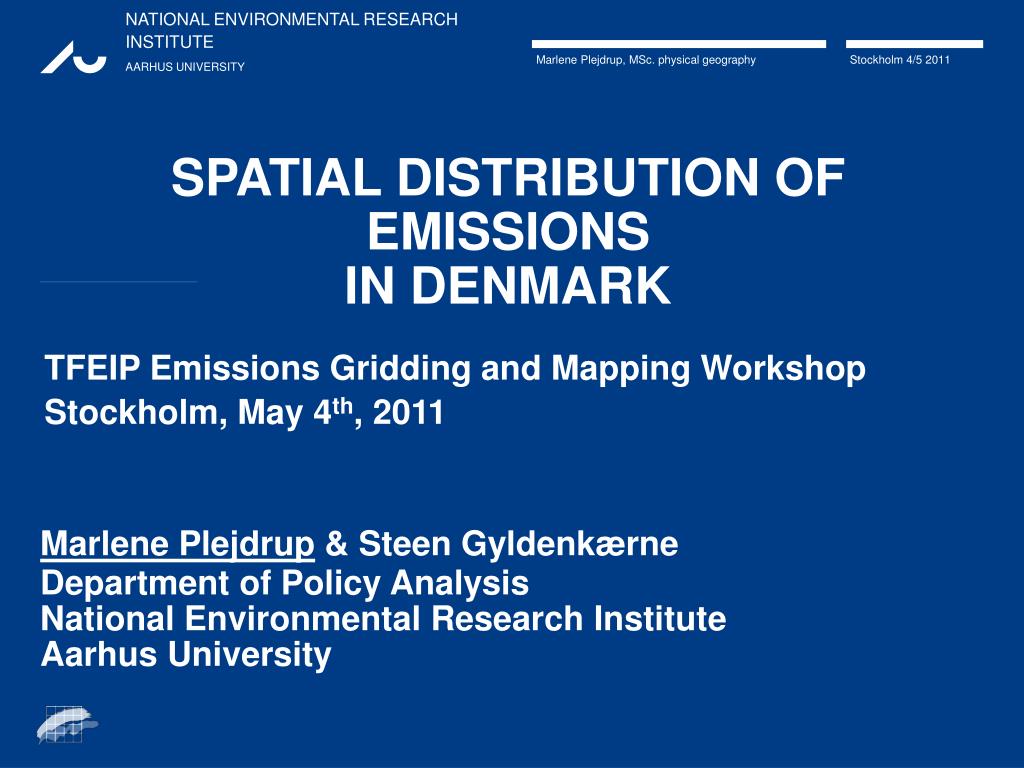The height and width of the screenshot is (768, 1024).
Task: Click the underlined name Marlene Plejdrup
Action: coord(178,544)
